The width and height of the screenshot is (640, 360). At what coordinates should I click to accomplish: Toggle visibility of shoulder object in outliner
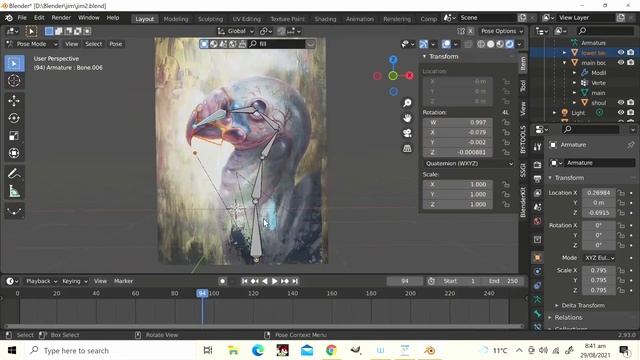(x=621, y=102)
